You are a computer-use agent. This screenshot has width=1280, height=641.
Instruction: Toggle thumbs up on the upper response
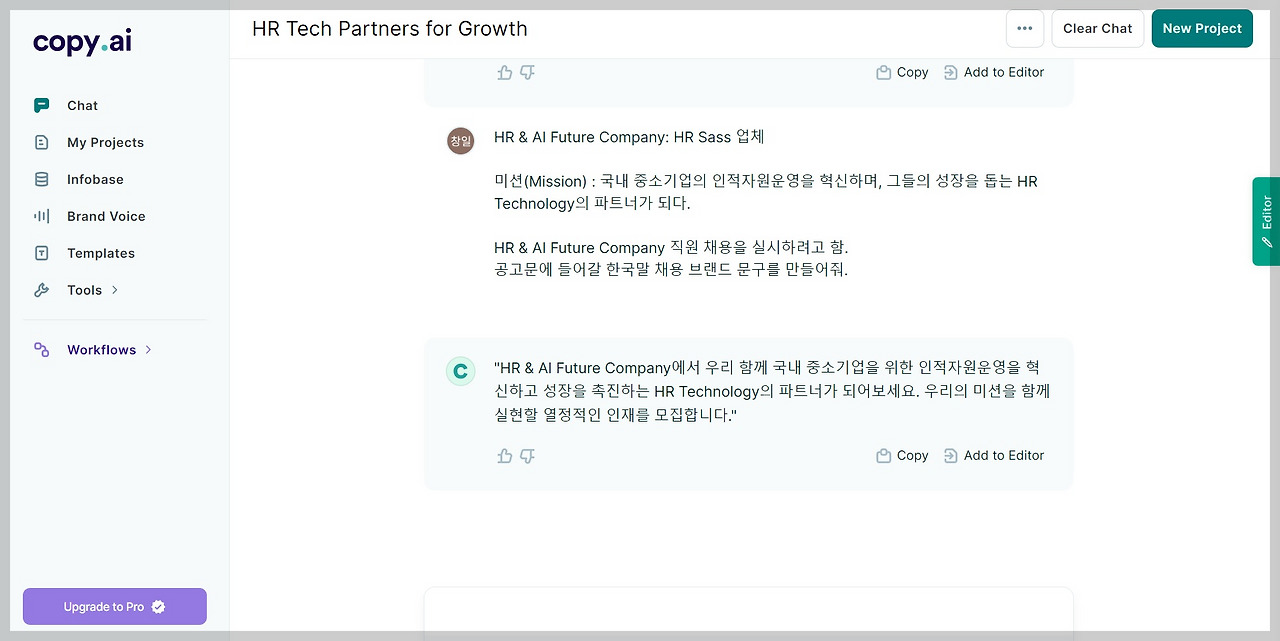(x=505, y=72)
